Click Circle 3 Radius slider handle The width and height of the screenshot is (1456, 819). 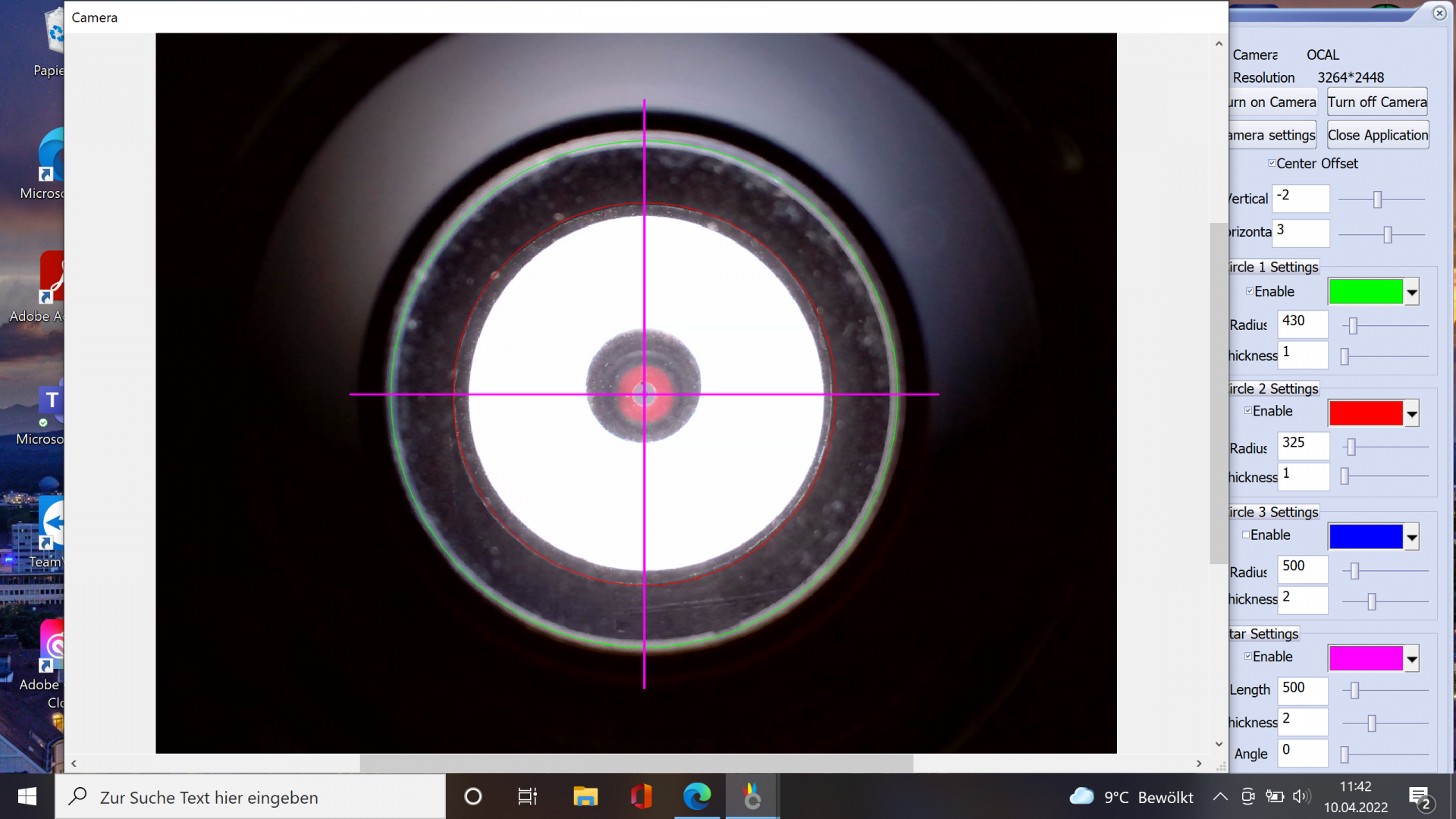pos(1354,571)
